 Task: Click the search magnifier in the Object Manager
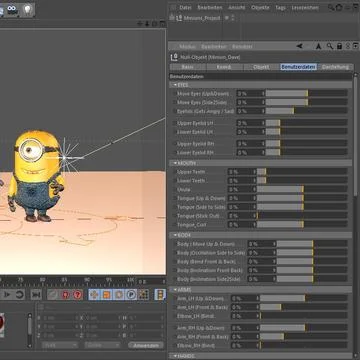tap(331, 7)
